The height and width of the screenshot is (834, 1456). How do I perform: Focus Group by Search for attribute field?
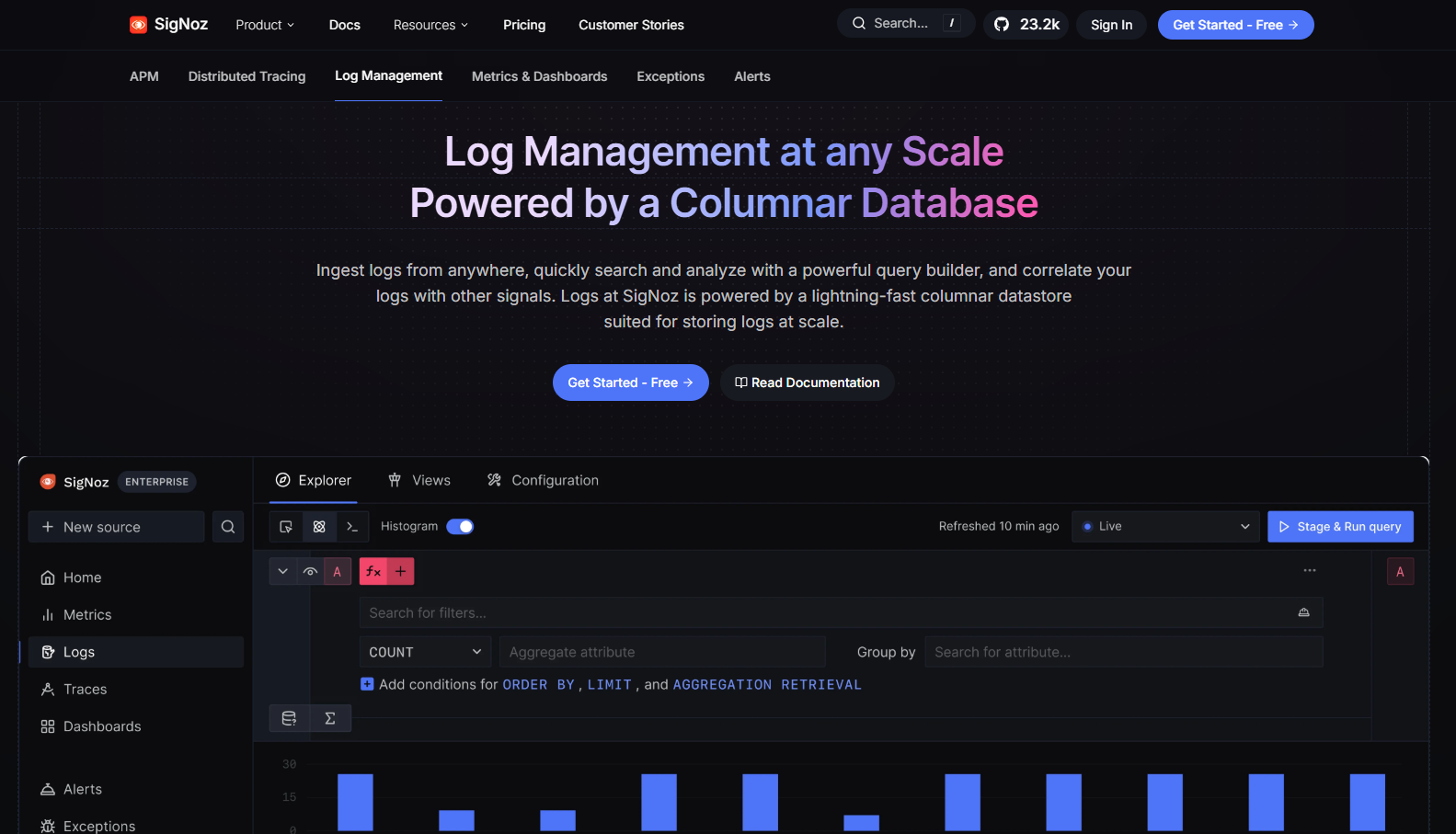point(1124,652)
